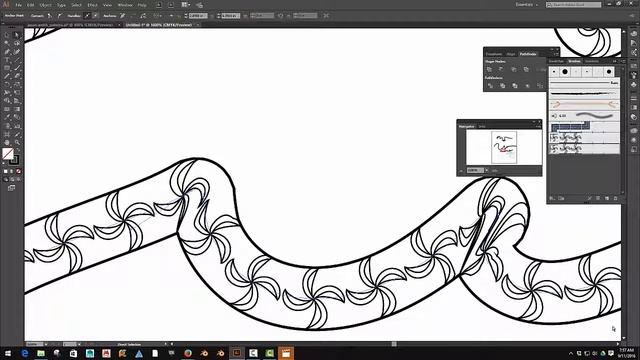Switch to Swatches tab
Screen dimensions: 640x360
coord(556,61)
